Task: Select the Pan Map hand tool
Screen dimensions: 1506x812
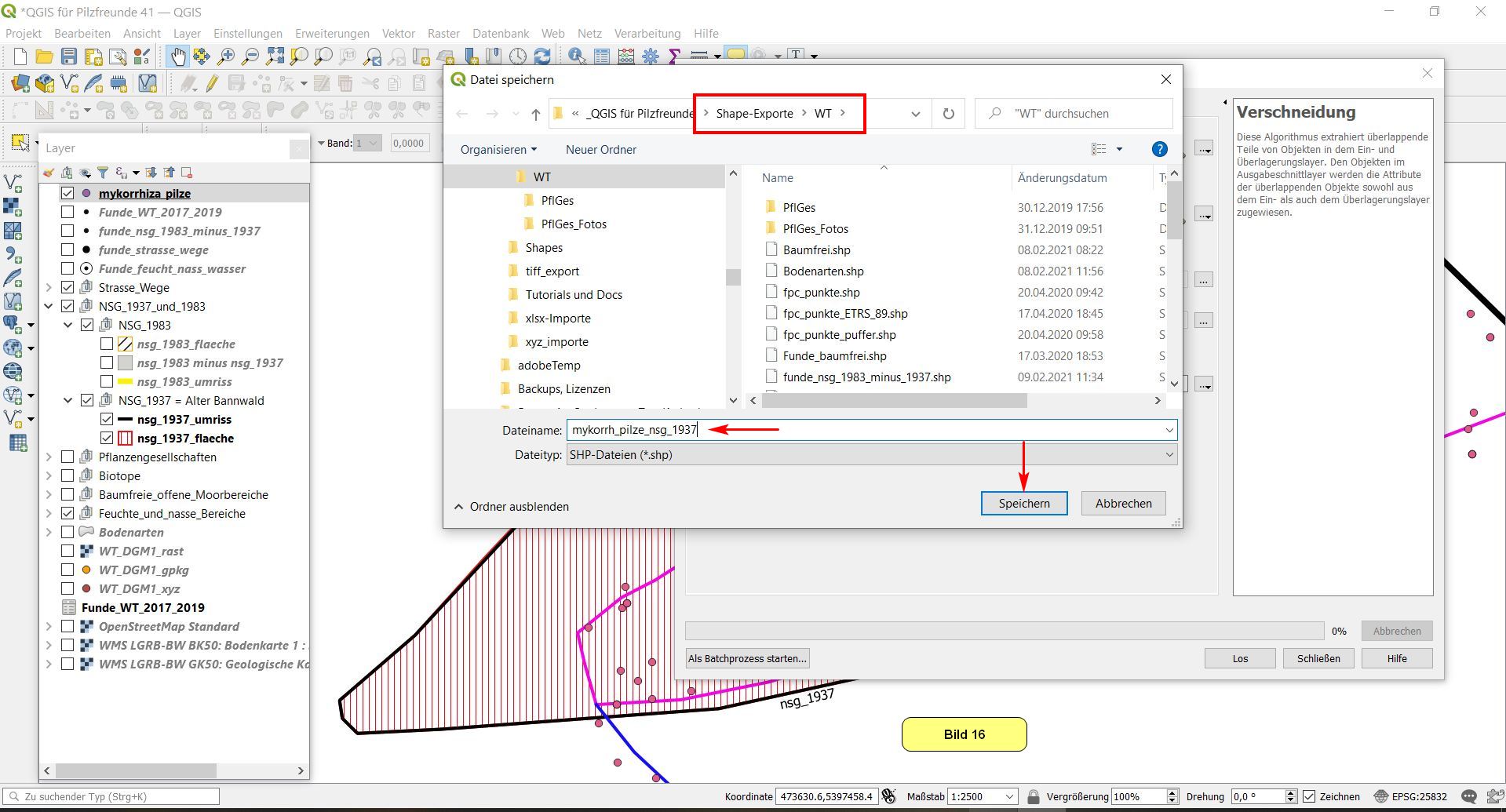Action: click(x=178, y=56)
